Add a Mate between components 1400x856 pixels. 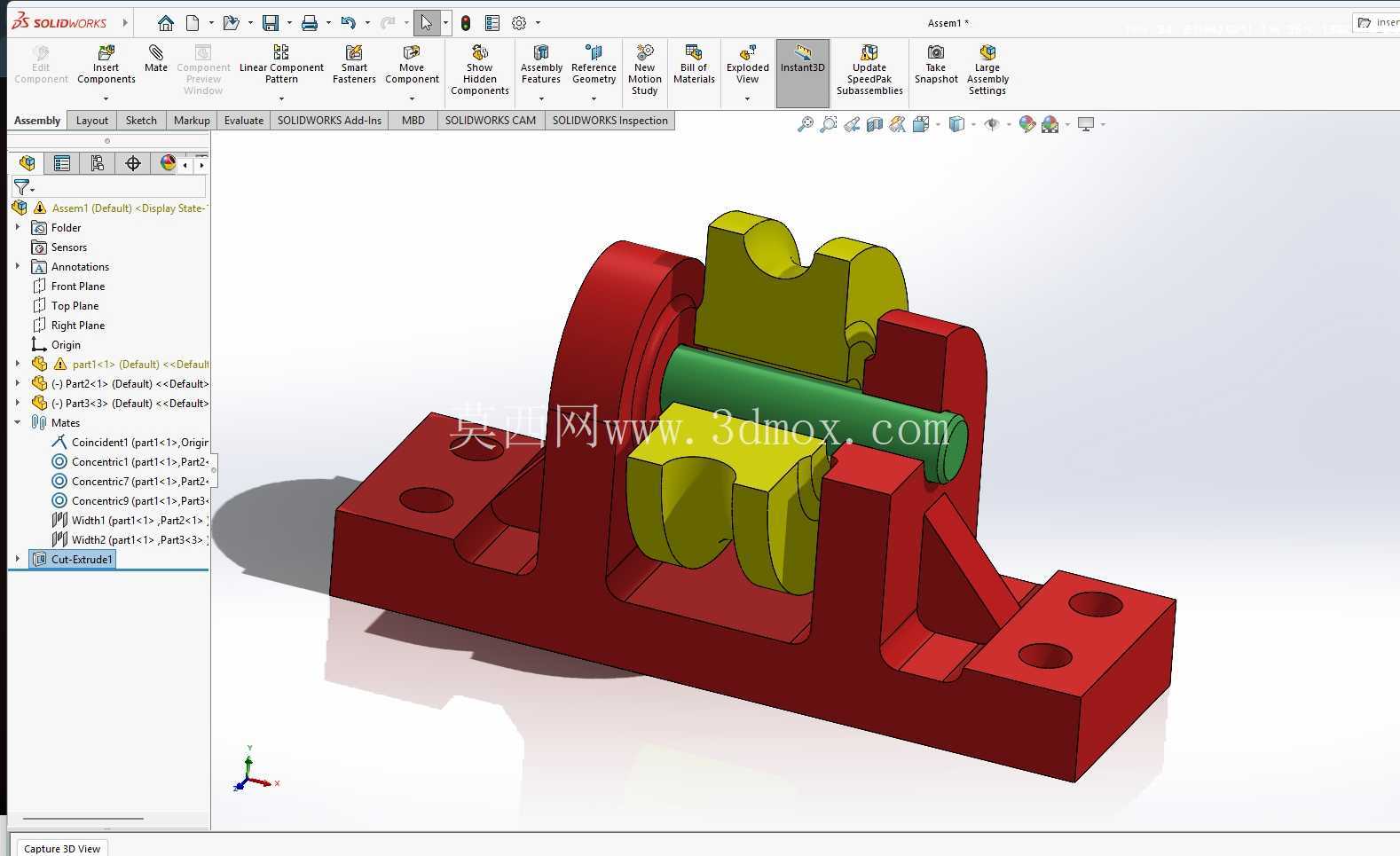point(156,59)
